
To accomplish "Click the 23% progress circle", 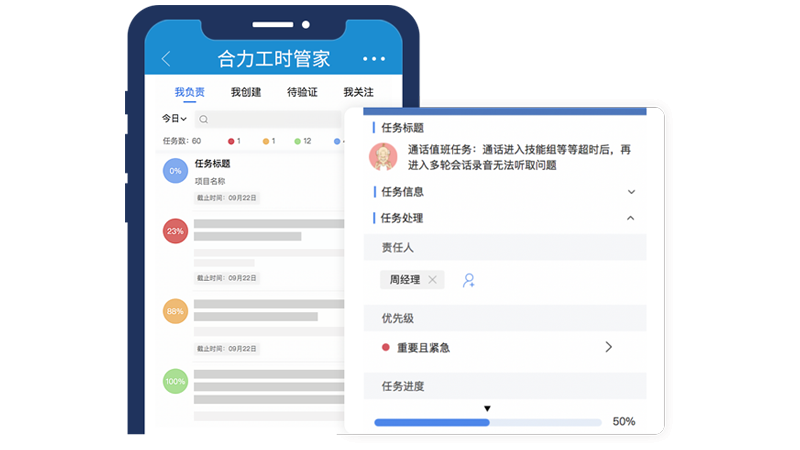I will [x=175, y=231].
